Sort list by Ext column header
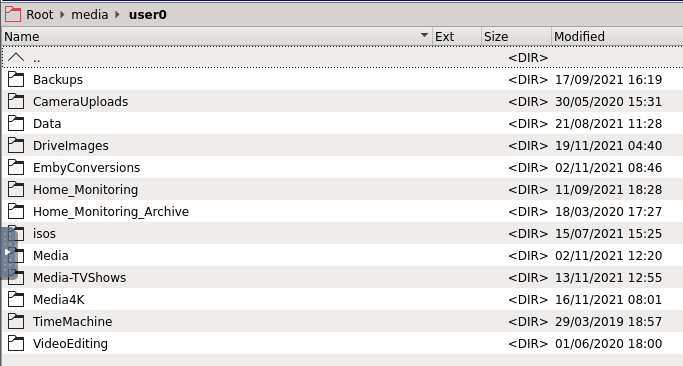This screenshot has width=683, height=366. pos(457,37)
